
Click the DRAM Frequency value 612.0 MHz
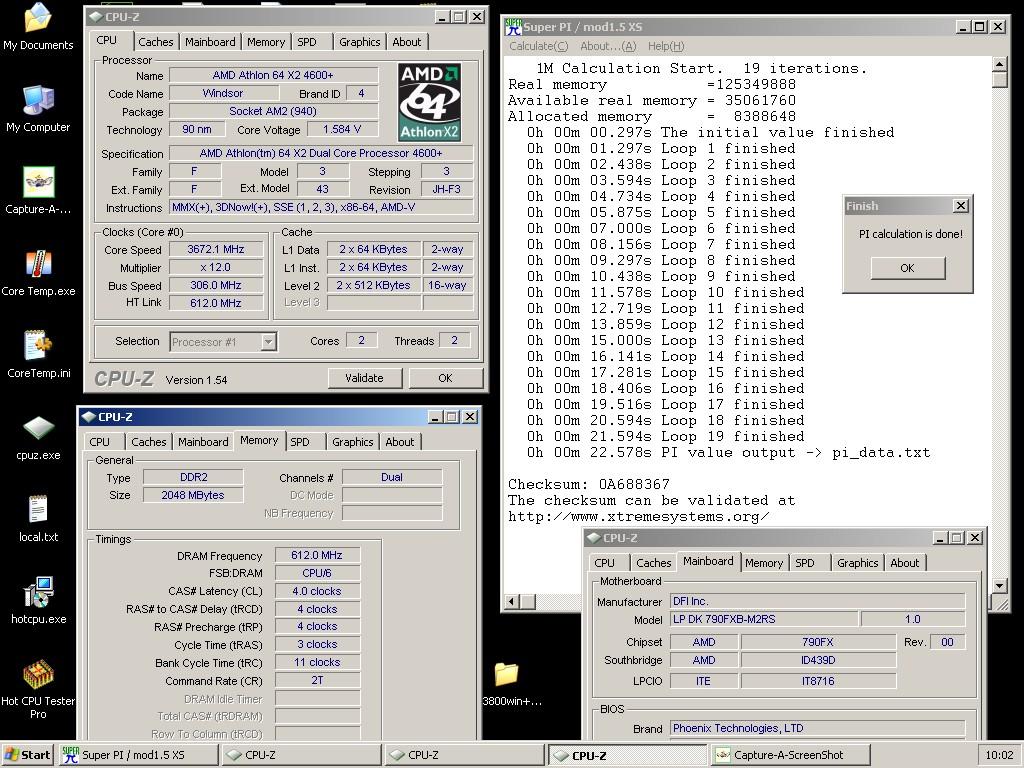[317, 555]
